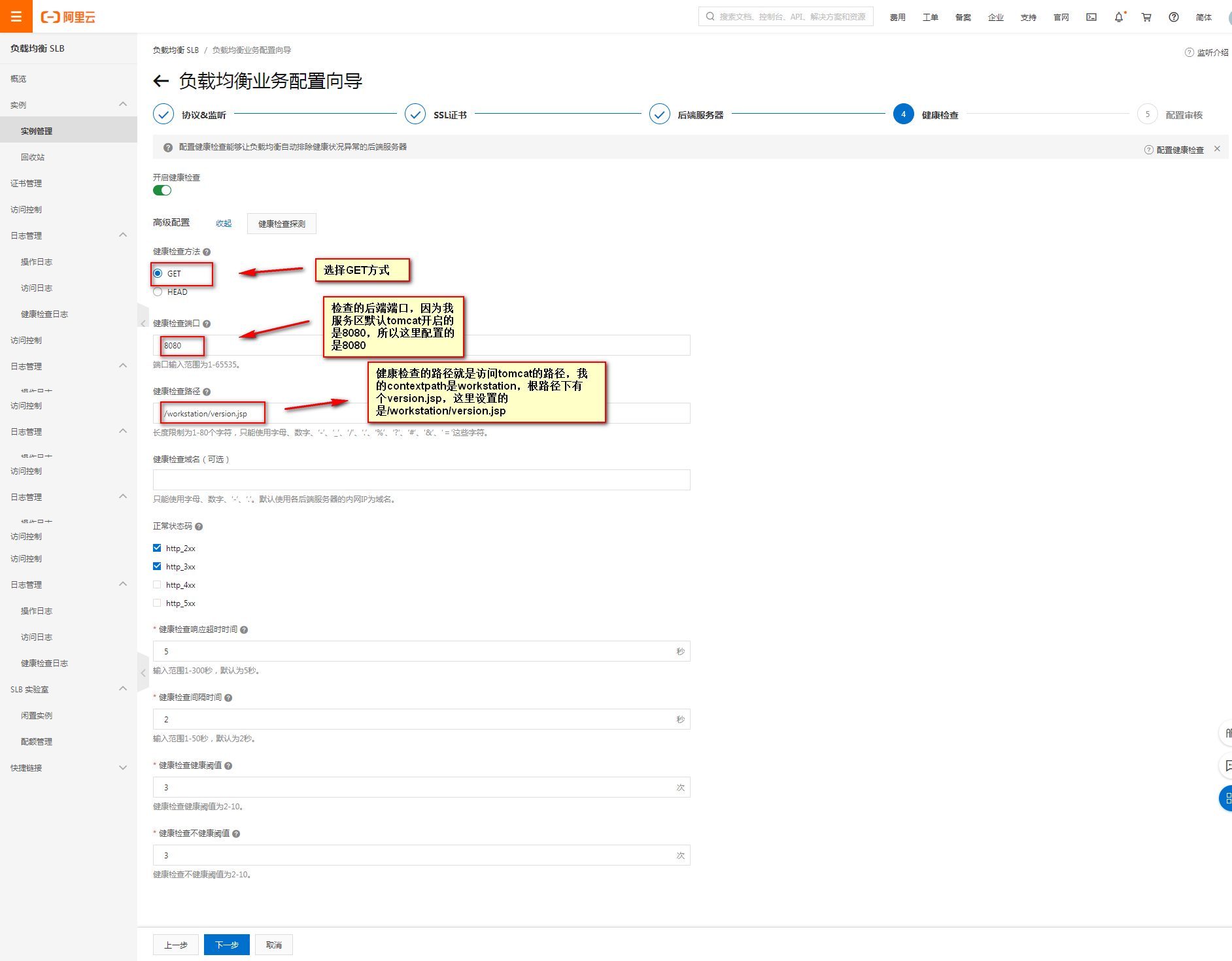The image size is (1232, 961).
Task: Click help icon next to 健康检查路径
Action: point(207,392)
